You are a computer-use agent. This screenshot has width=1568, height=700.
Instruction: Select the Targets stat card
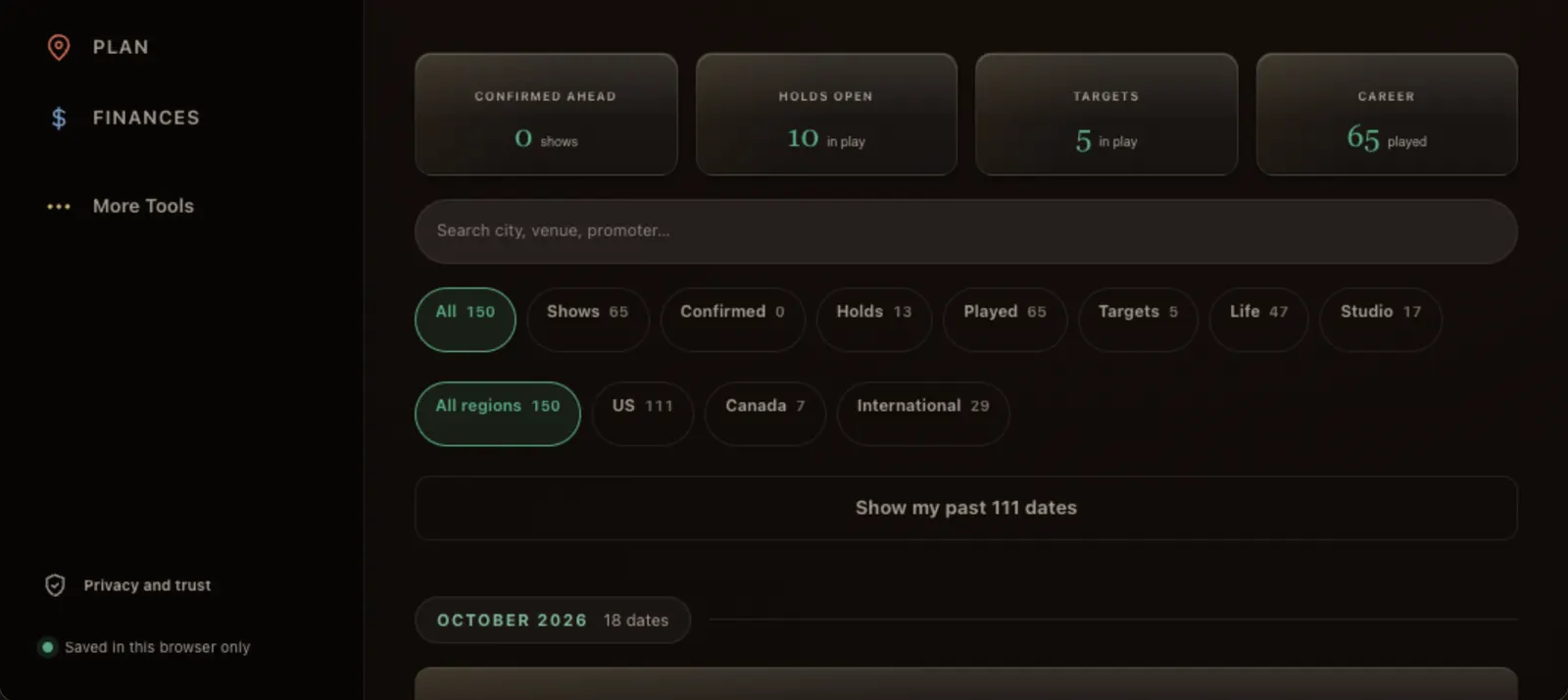[x=1106, y=115]
